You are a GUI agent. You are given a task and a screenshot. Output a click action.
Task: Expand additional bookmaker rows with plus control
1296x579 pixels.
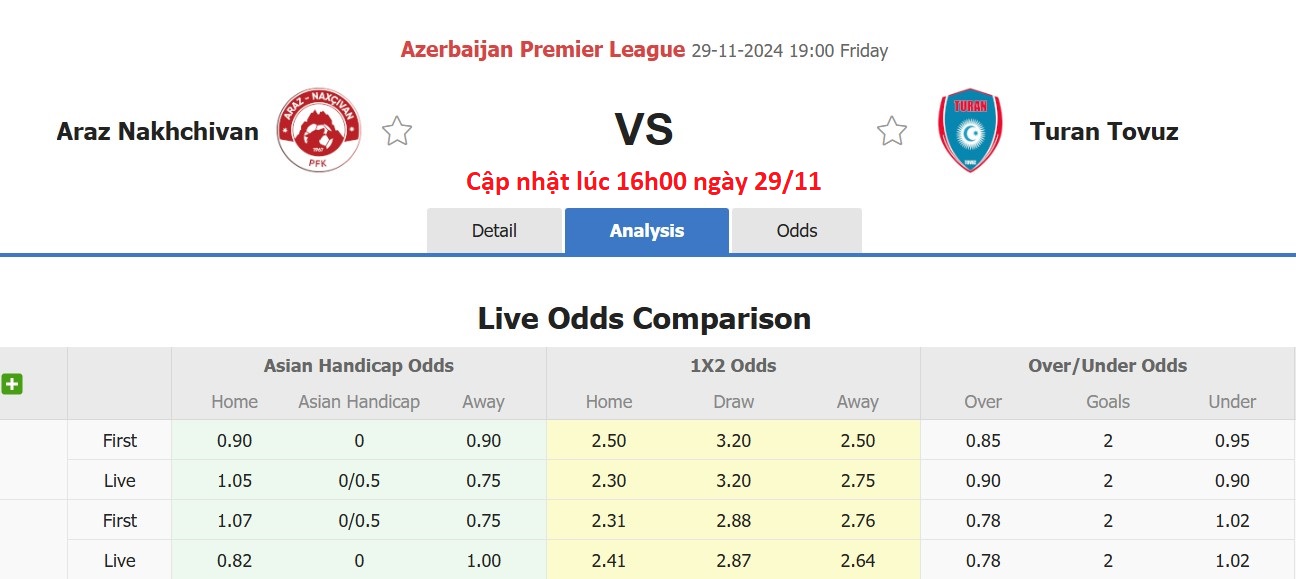(x=12, y=383)
